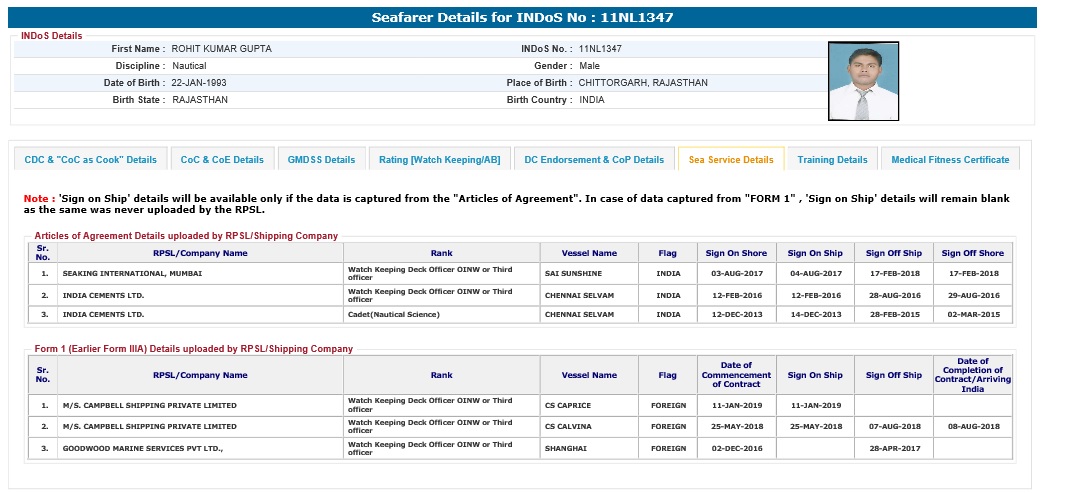Select the Sea Service Details tab
The image size is (1068, 493).
click(x=731, y=159)
